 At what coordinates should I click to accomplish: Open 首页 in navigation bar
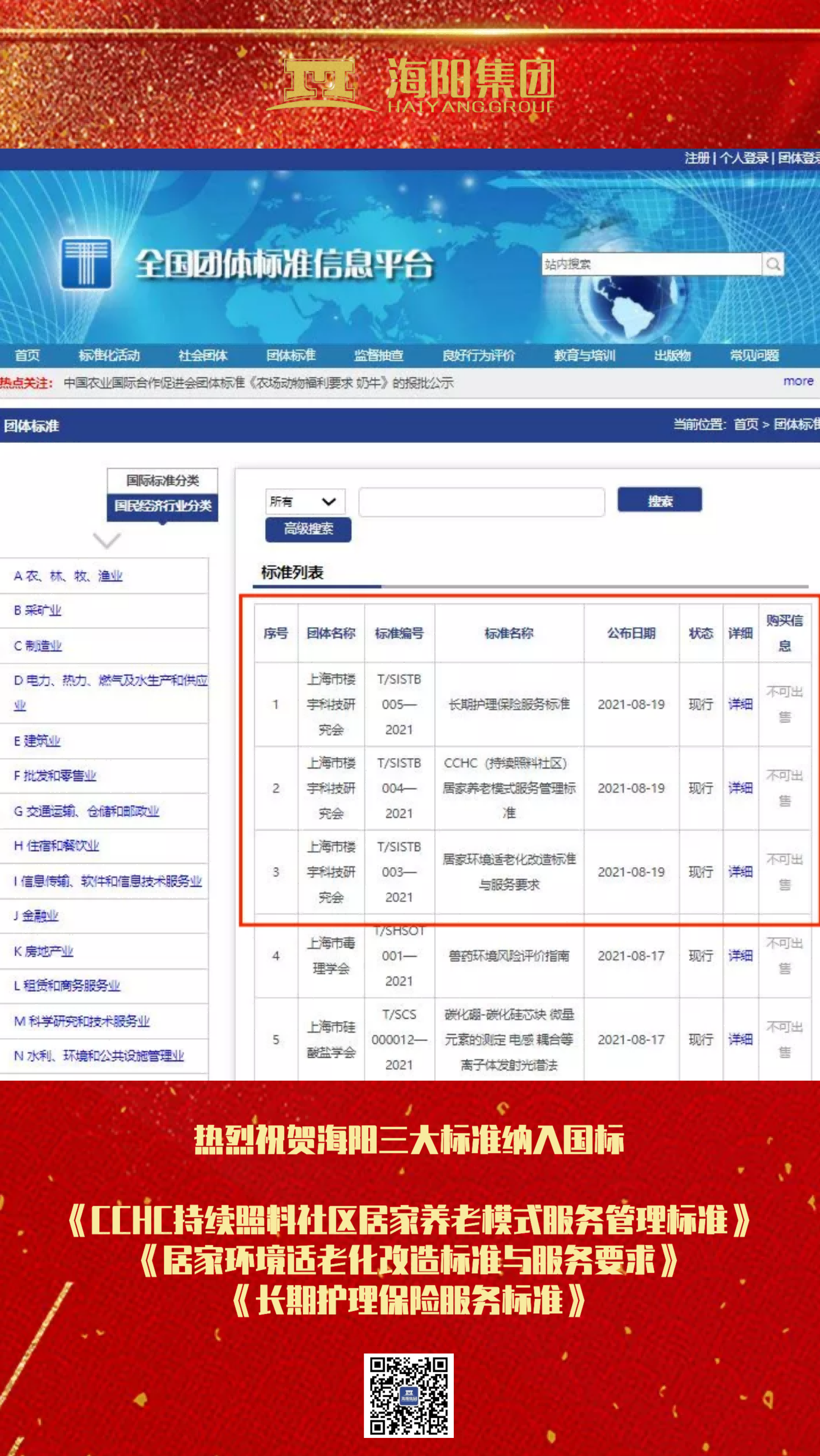(x=27, y=355)
